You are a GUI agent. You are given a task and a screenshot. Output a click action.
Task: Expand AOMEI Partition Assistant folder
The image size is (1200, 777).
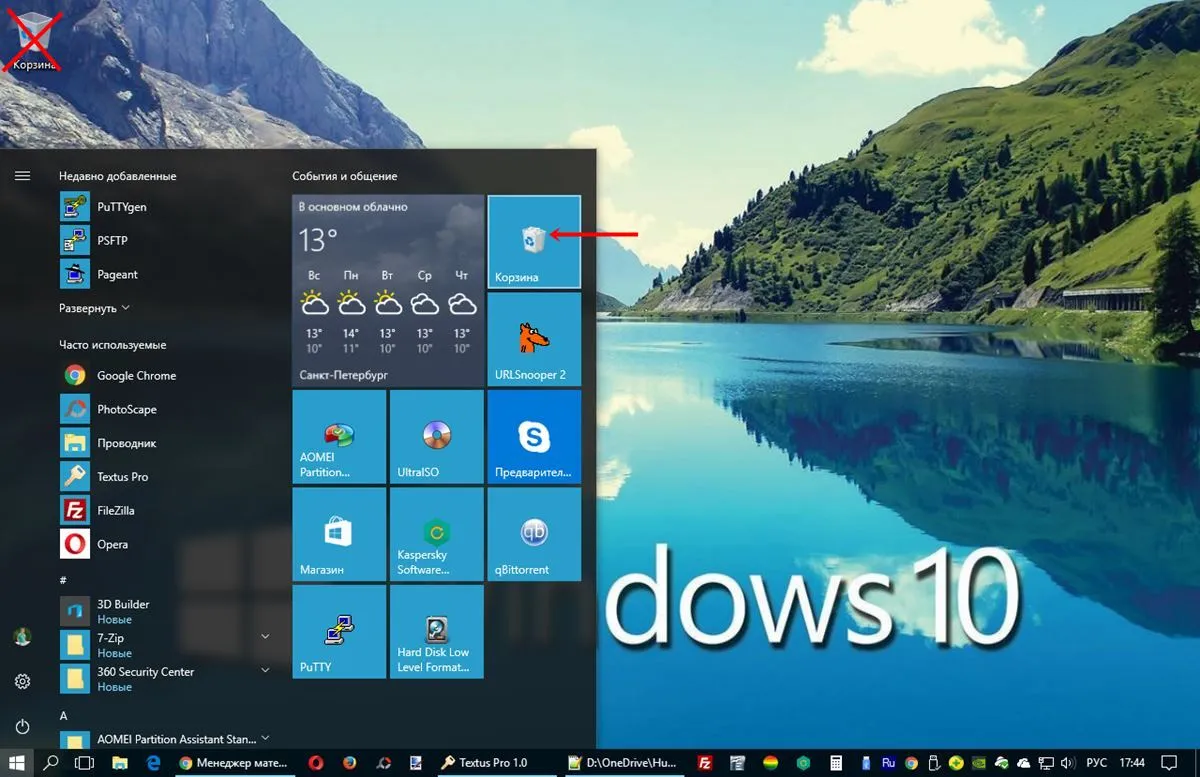click(x=265, y=738)
